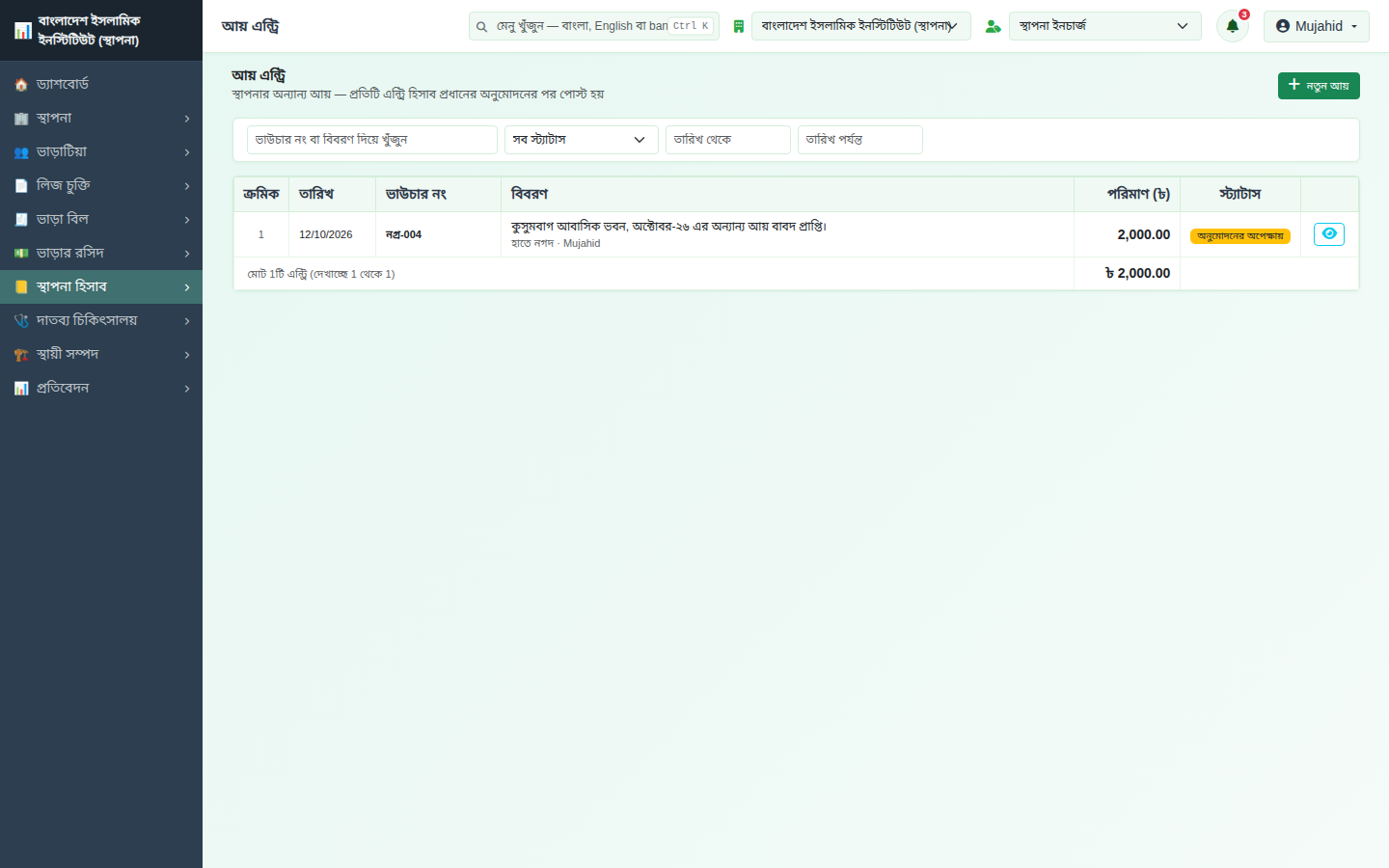Click the স্থায়ী সম্পদ asset icon
The width and height of the screenshot is (1389, 868).
tap(21, 355)
